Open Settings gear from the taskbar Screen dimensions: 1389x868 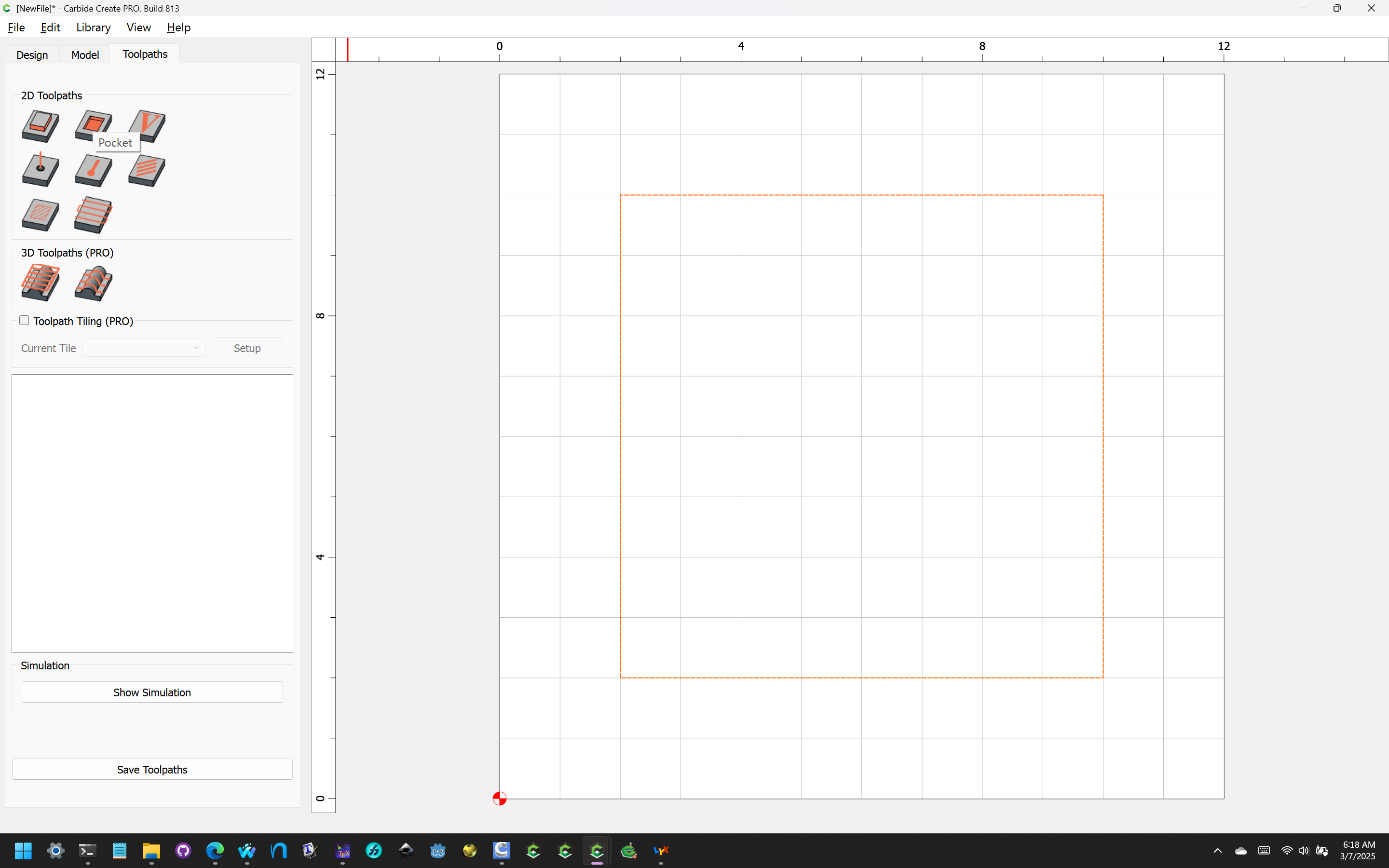(x=55, y=850)
